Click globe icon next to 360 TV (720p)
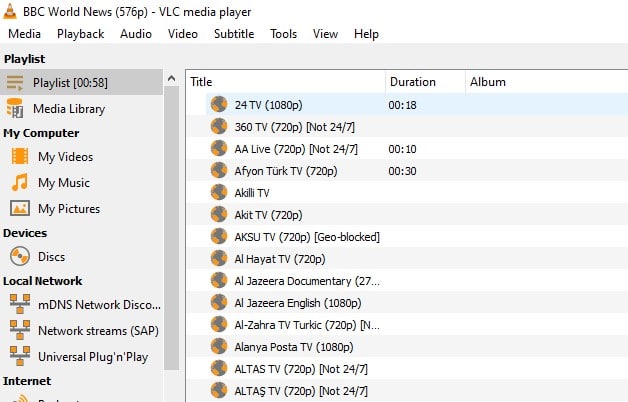The image size is (628, 402). pyautogui.click(x=219, y=127)
